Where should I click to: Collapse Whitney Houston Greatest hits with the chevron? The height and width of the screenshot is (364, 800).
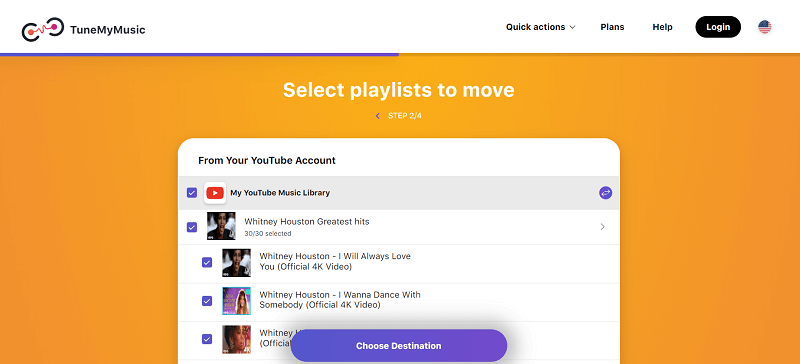coord(603,227)
